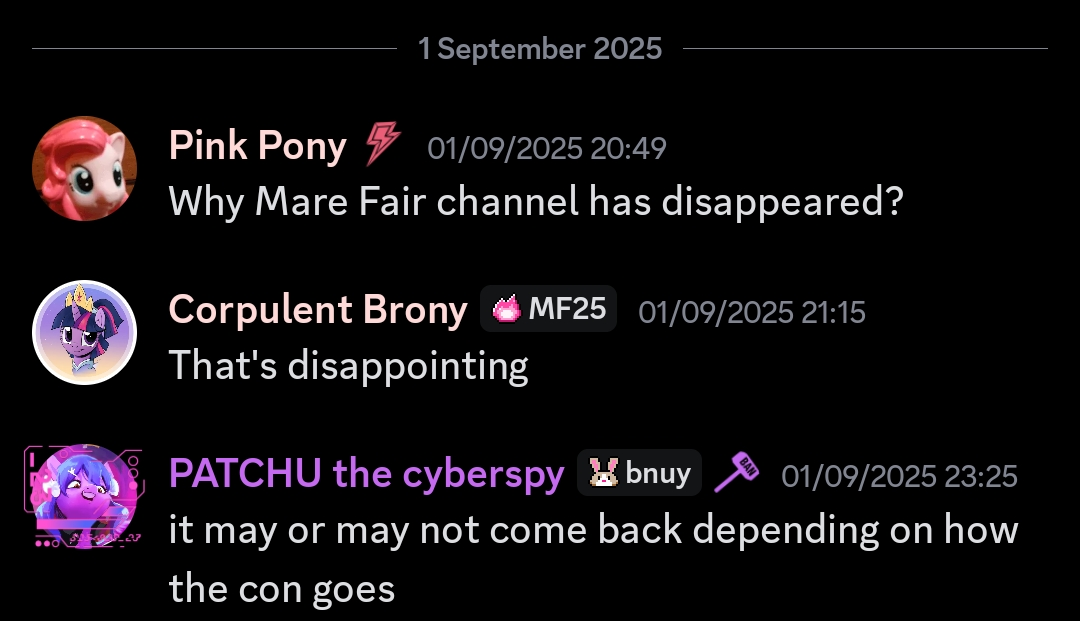Click the username PATCHU the cyberspy
Viewport: 1080px width, 621px height.
(x=366, y=474)
